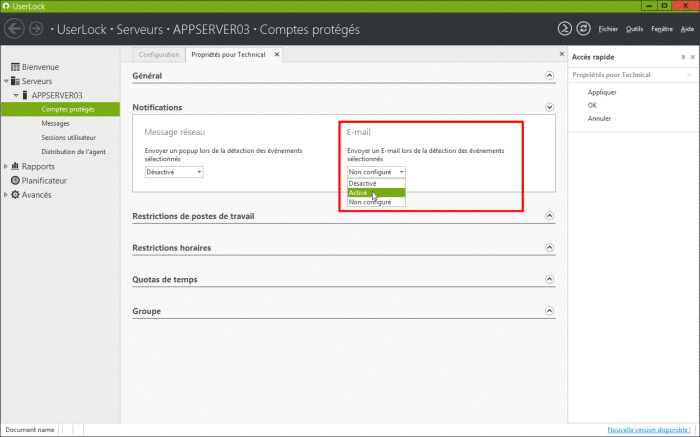This screenshot has width=700, height=437.
Task: Close the Propriétés pour Technical tab
Action: click(277, 54)
